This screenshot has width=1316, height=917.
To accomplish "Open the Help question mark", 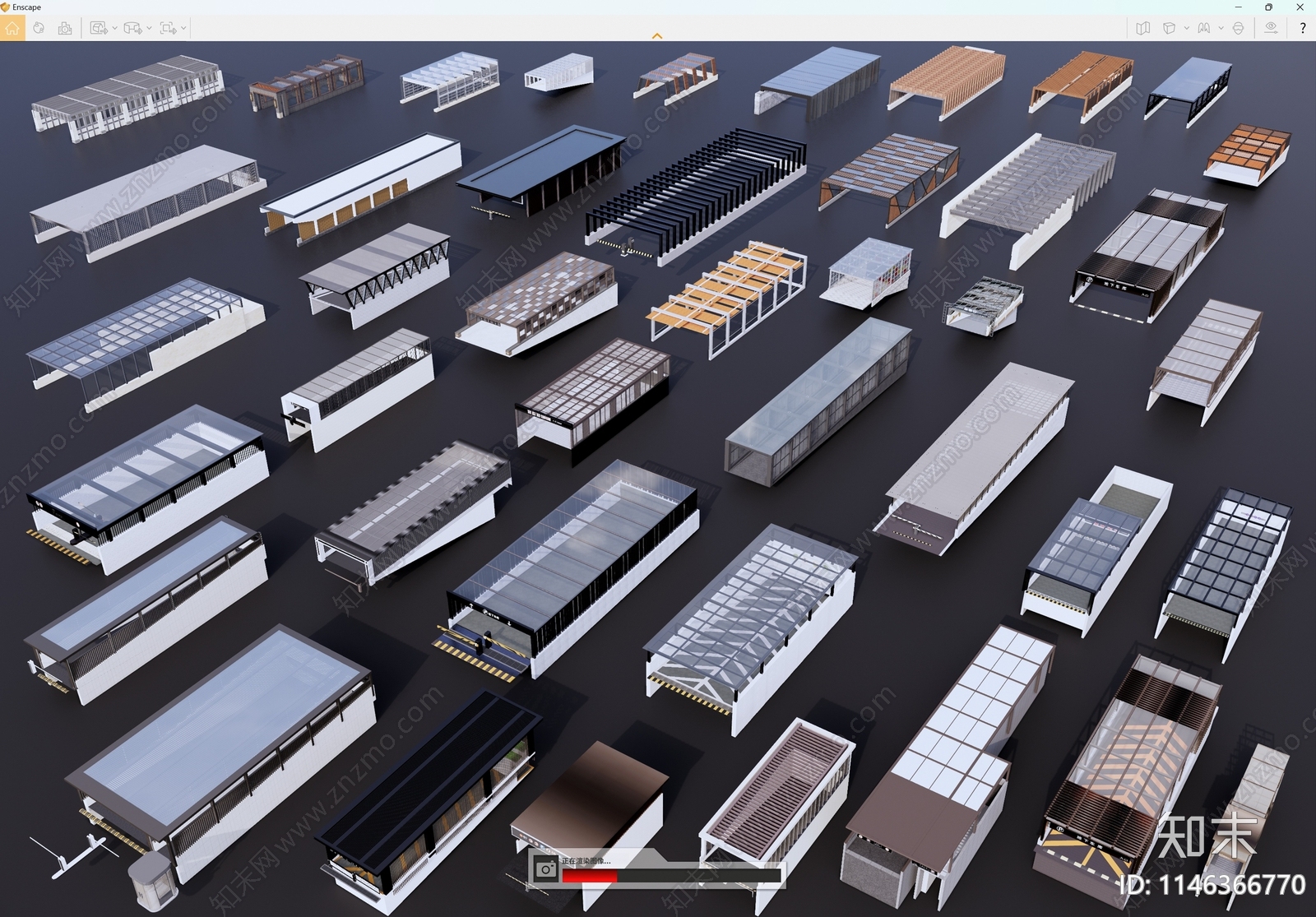I will 1303,28.
